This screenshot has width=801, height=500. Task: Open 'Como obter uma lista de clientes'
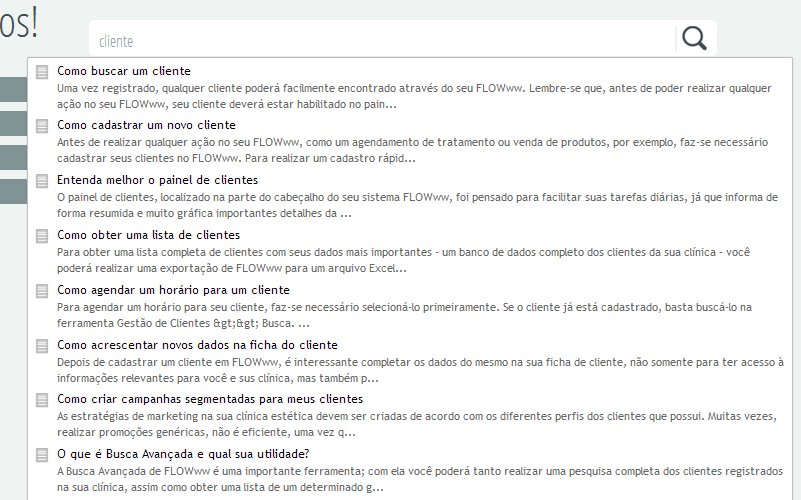149,235
